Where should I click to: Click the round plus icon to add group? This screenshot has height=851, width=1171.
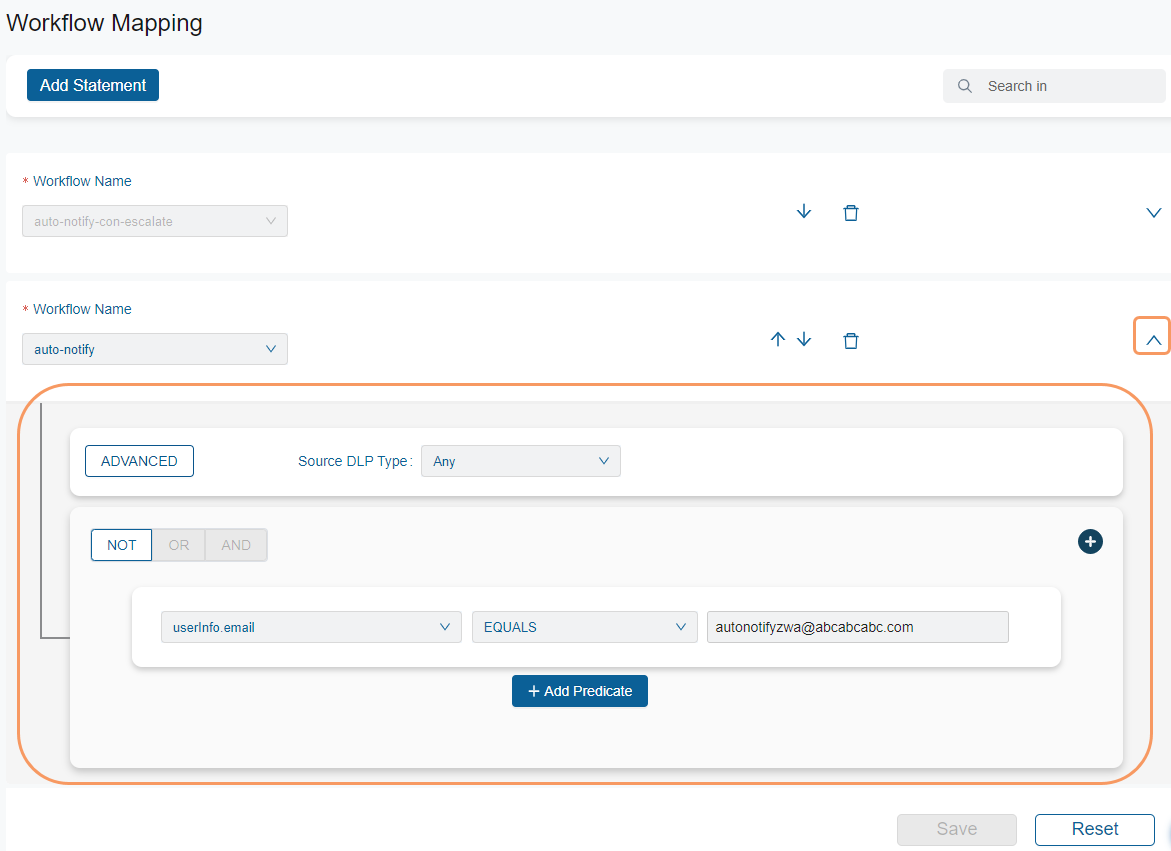[1090, 542]
